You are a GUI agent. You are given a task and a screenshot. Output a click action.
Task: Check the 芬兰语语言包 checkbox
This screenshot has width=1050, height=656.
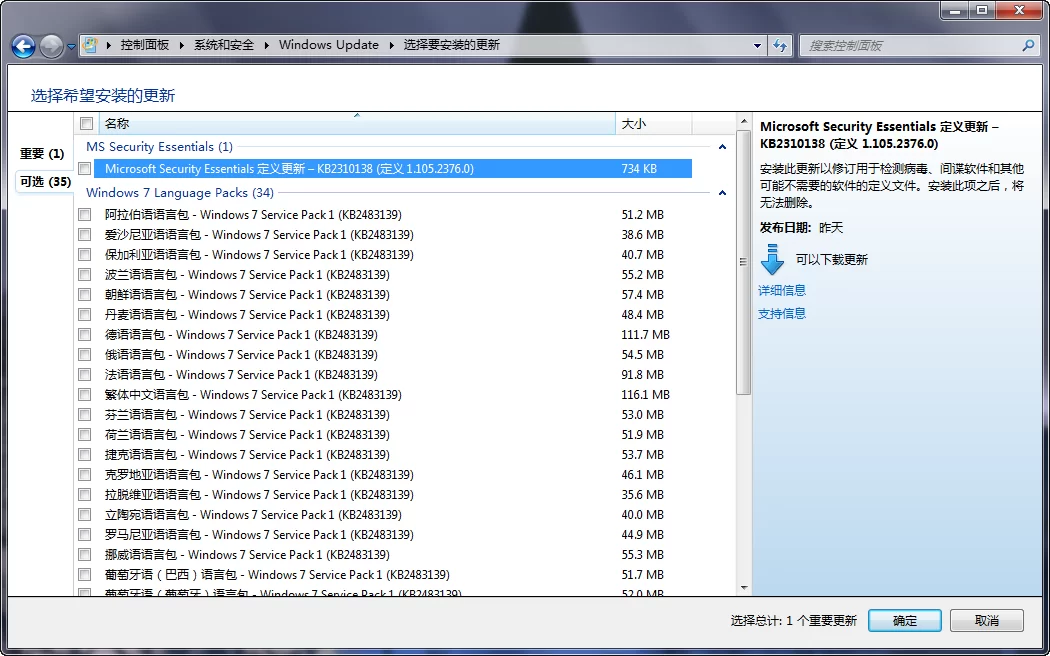pos(84,415)
